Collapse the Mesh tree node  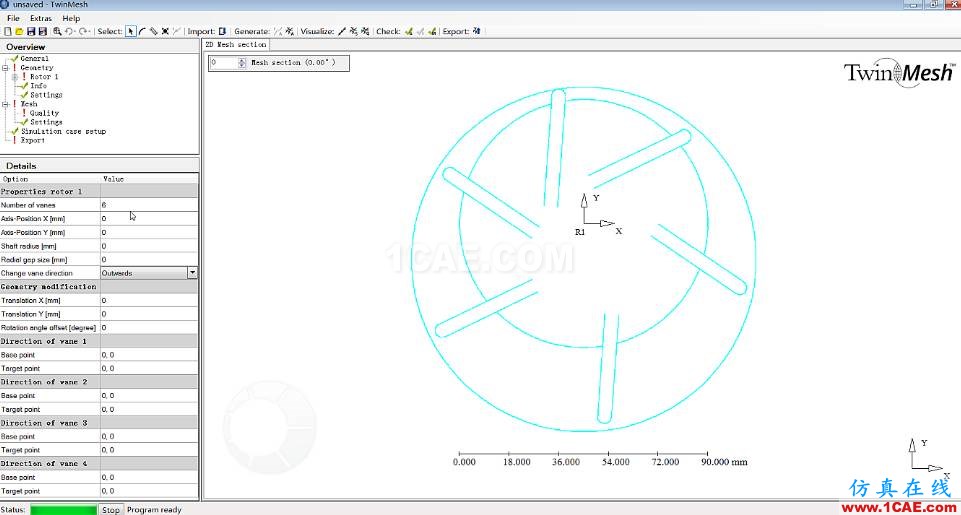click(x=6, y=104)
